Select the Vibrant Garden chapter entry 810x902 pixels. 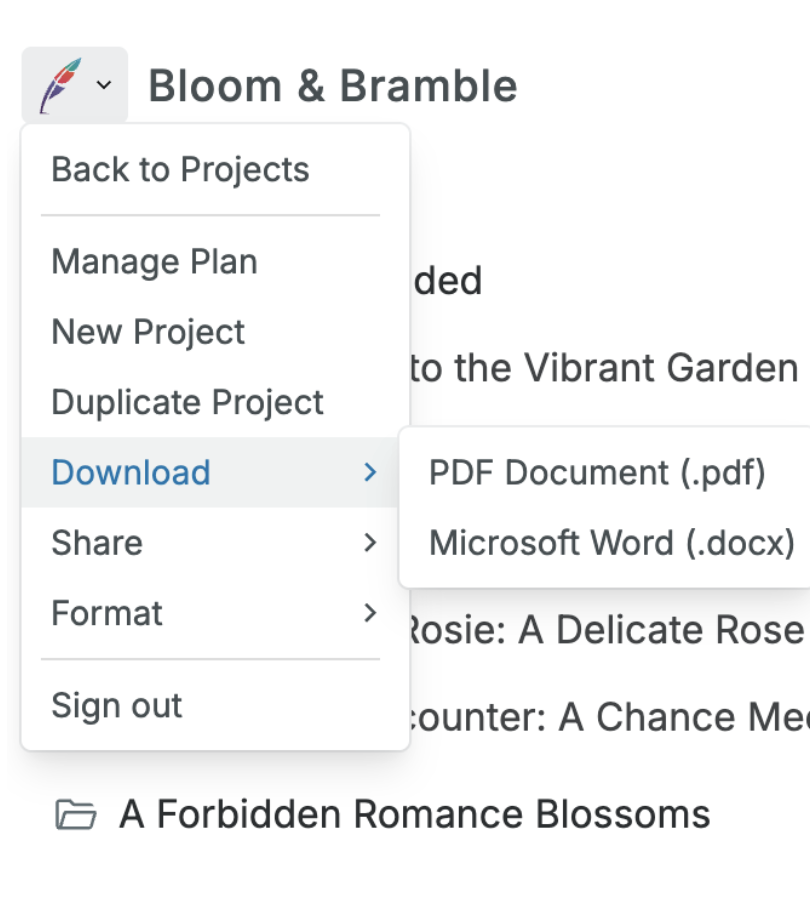tap(604, 368)
